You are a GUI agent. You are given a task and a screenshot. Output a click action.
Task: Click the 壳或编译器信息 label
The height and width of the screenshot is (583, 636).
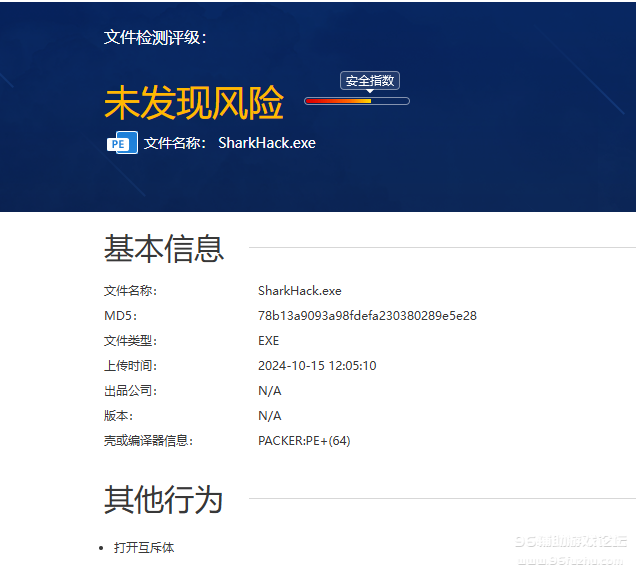pos(148,441)
